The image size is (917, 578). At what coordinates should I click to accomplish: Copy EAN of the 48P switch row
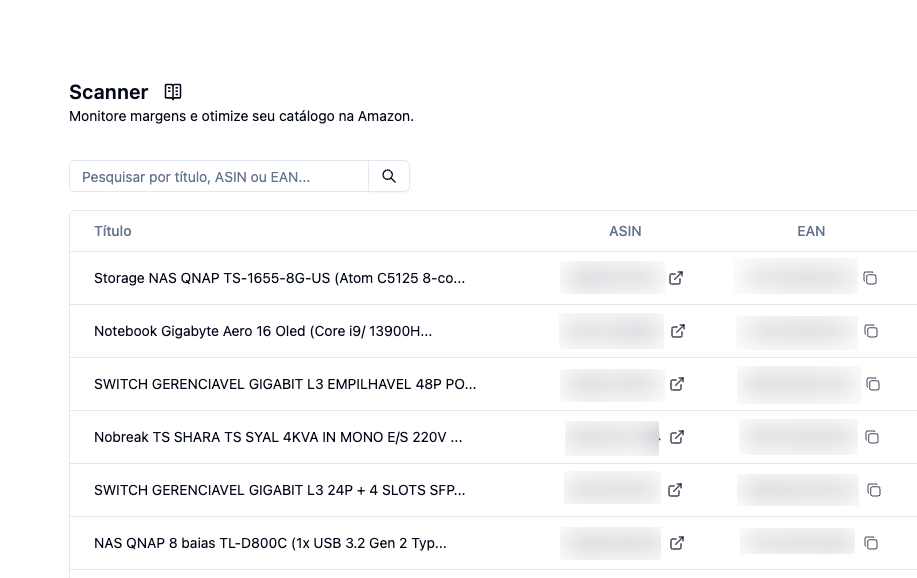[873, 384]
